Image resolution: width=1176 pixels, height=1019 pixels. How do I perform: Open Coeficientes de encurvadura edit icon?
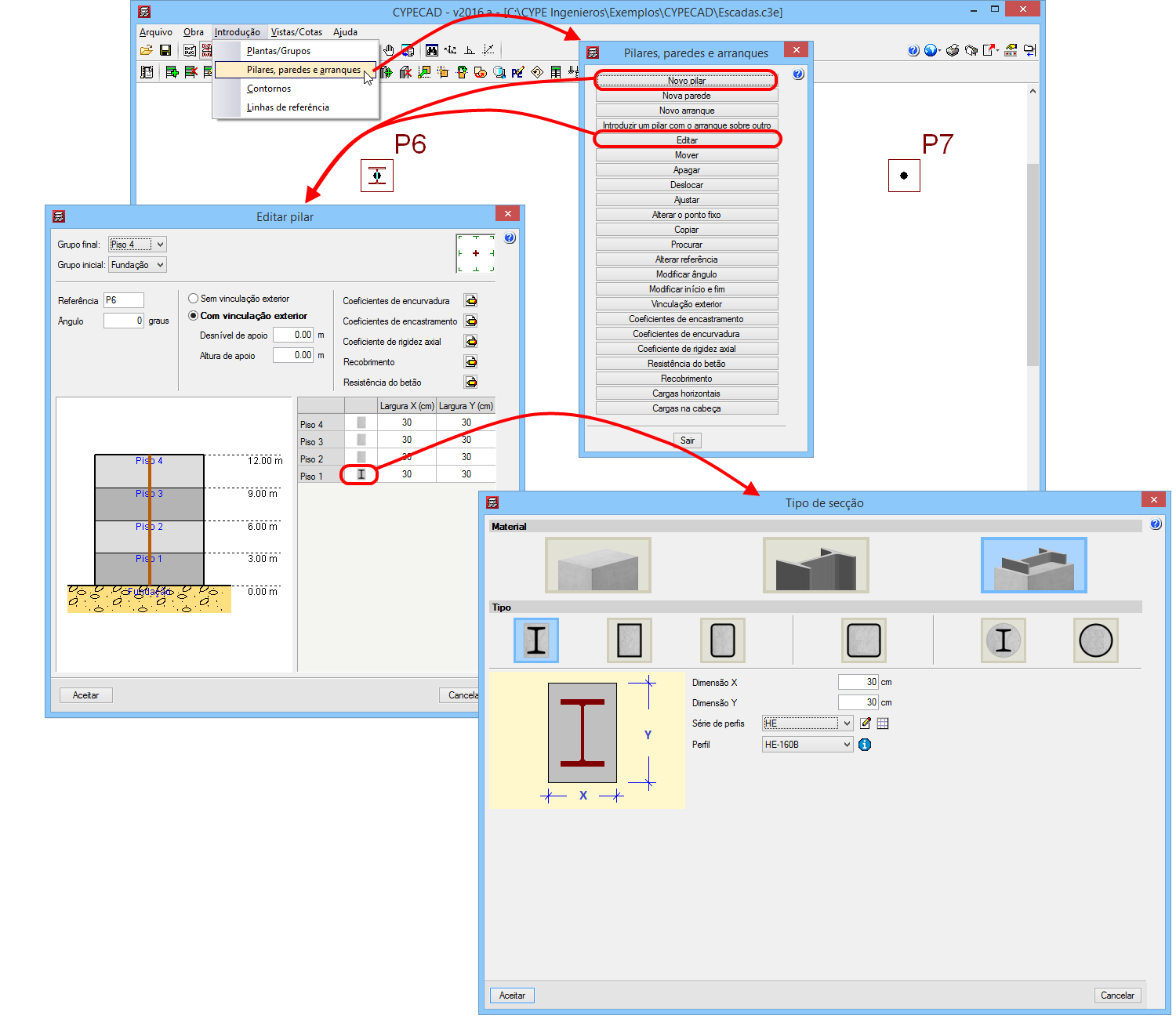coord(470,301)
